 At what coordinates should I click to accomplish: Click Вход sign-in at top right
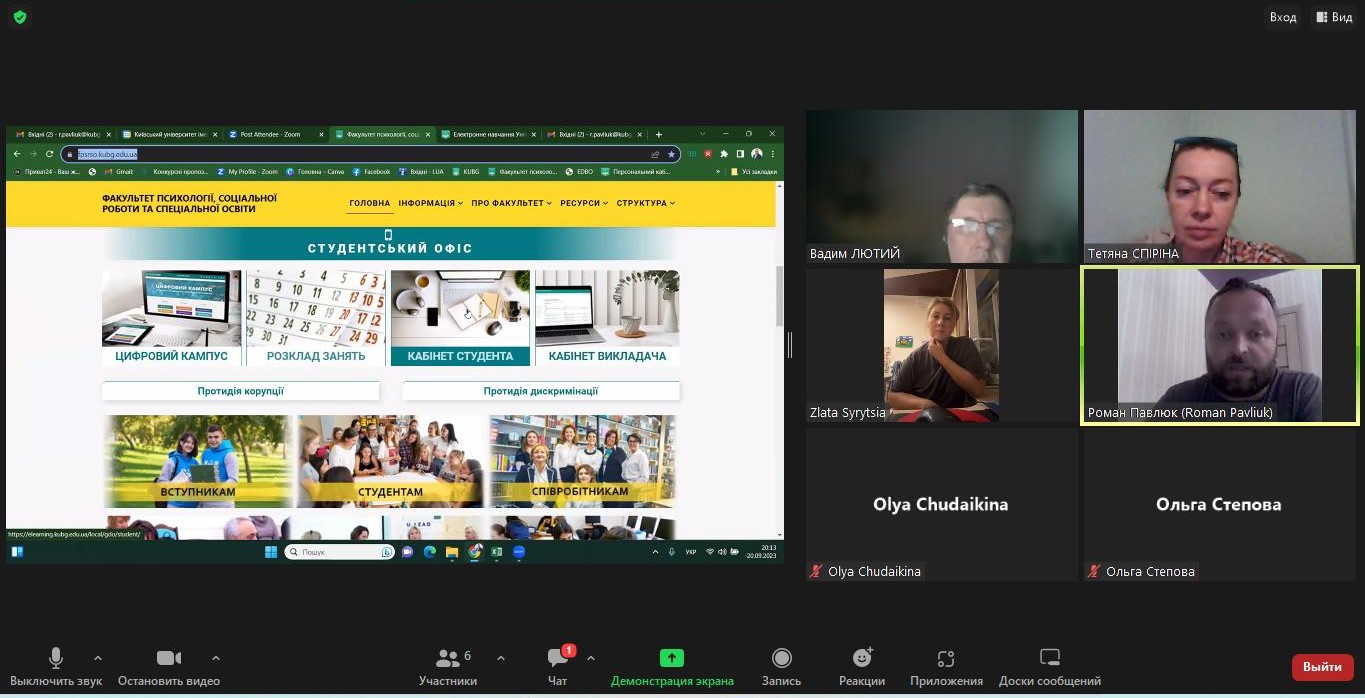click(1283, 17)
